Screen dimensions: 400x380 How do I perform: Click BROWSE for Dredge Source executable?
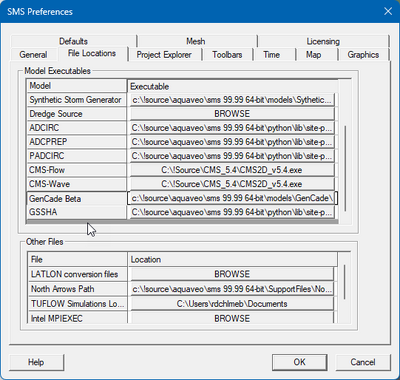pyautogui.click(x=232, y=114)
